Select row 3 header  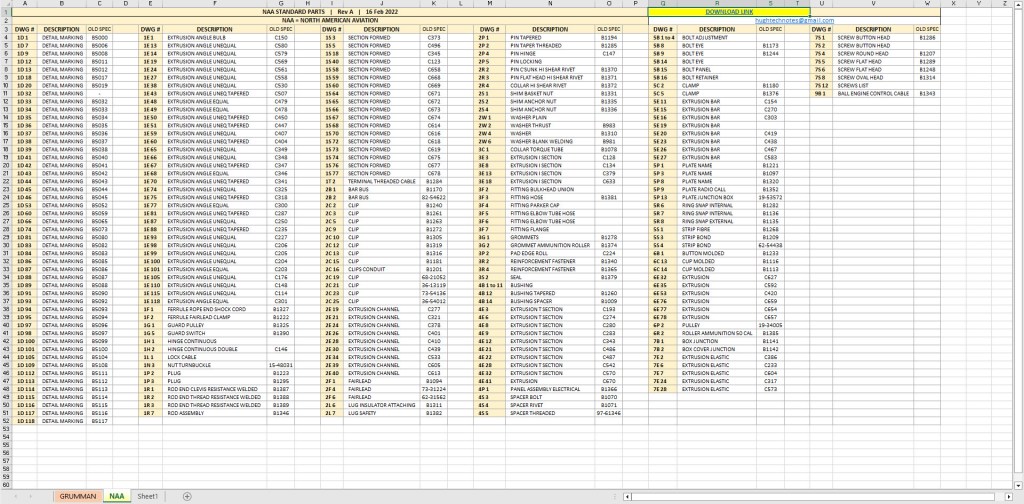[x=5, y=29]
